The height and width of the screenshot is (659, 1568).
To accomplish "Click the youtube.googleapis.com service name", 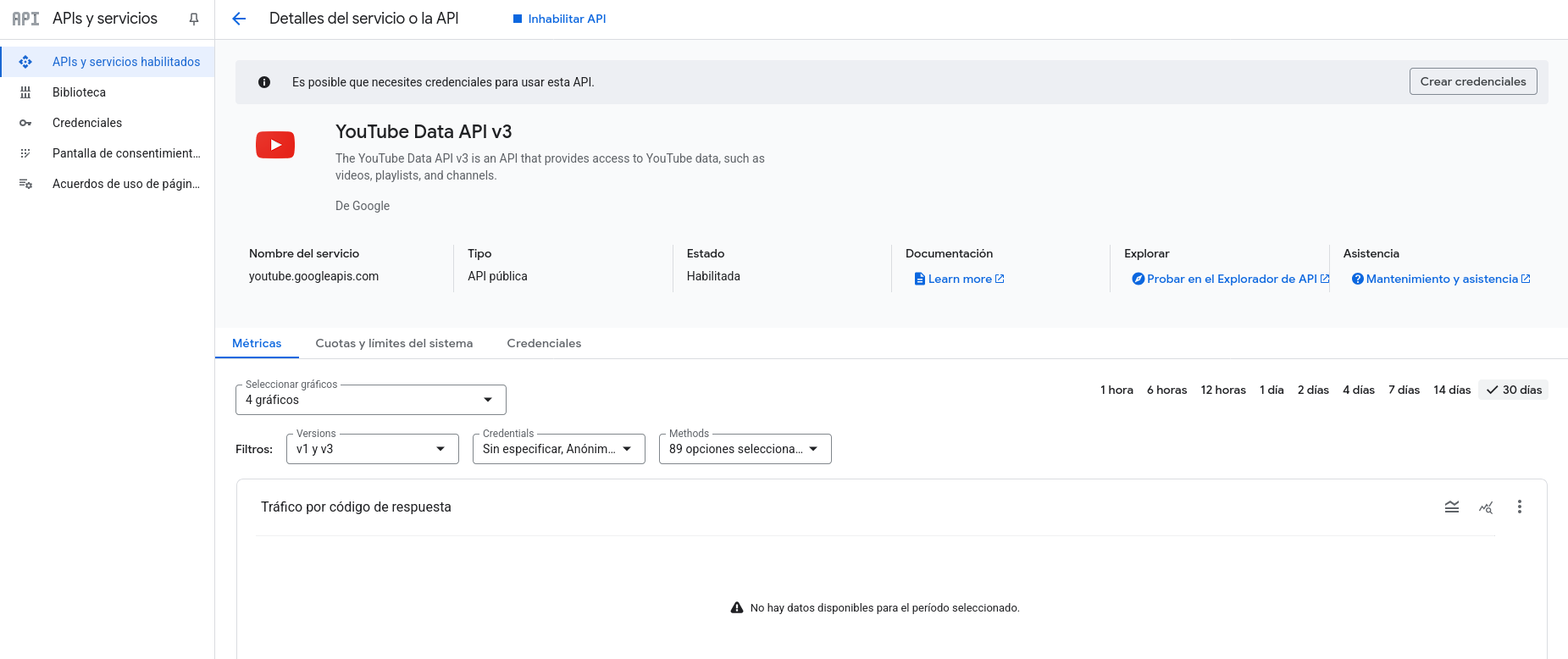I will 313,276.
